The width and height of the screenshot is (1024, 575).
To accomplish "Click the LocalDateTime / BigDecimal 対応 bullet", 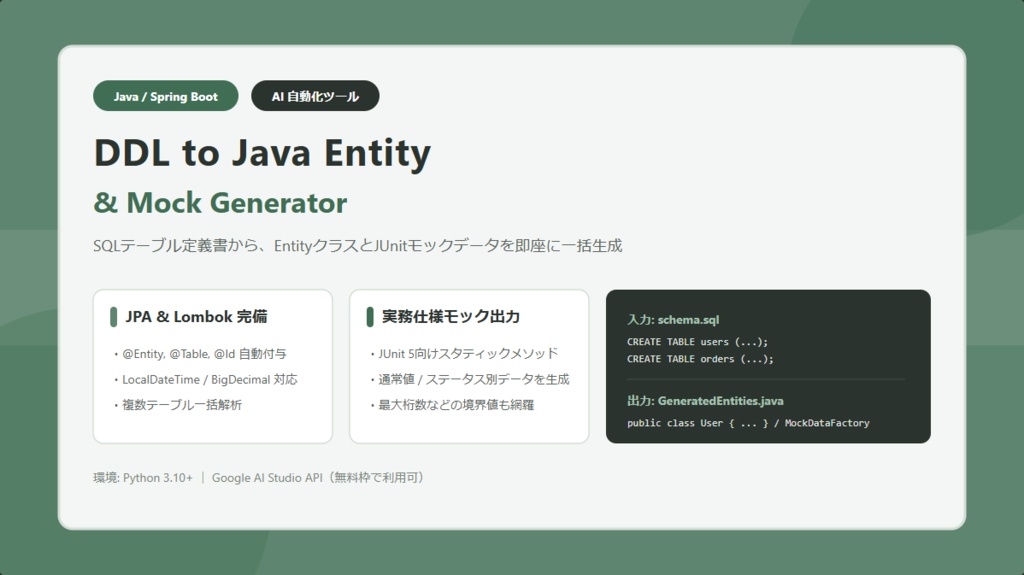I will (x=205, y=380).
